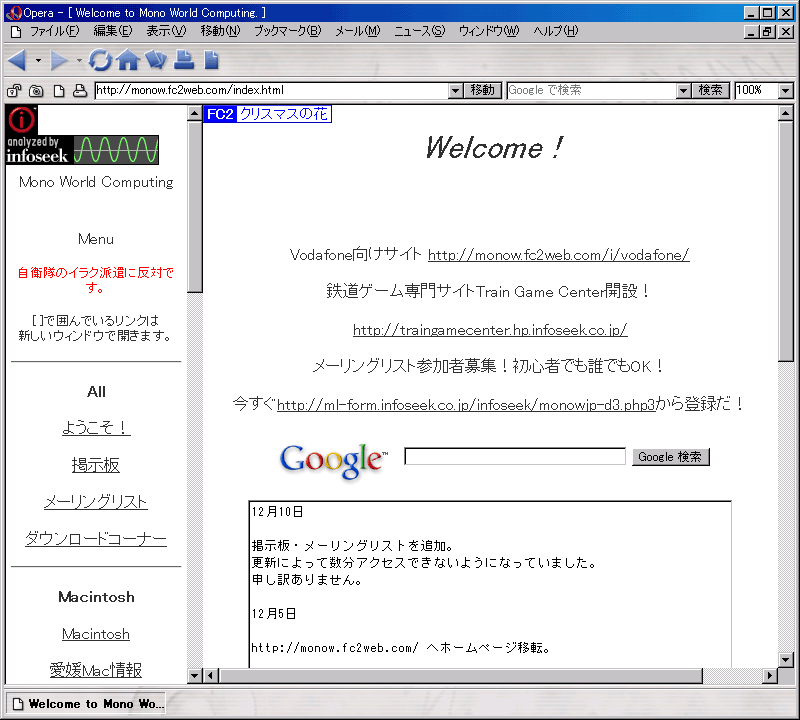Click the print preview icon by address bar
The width and height of the screenshot is (800, 720).
click(80, 90)
